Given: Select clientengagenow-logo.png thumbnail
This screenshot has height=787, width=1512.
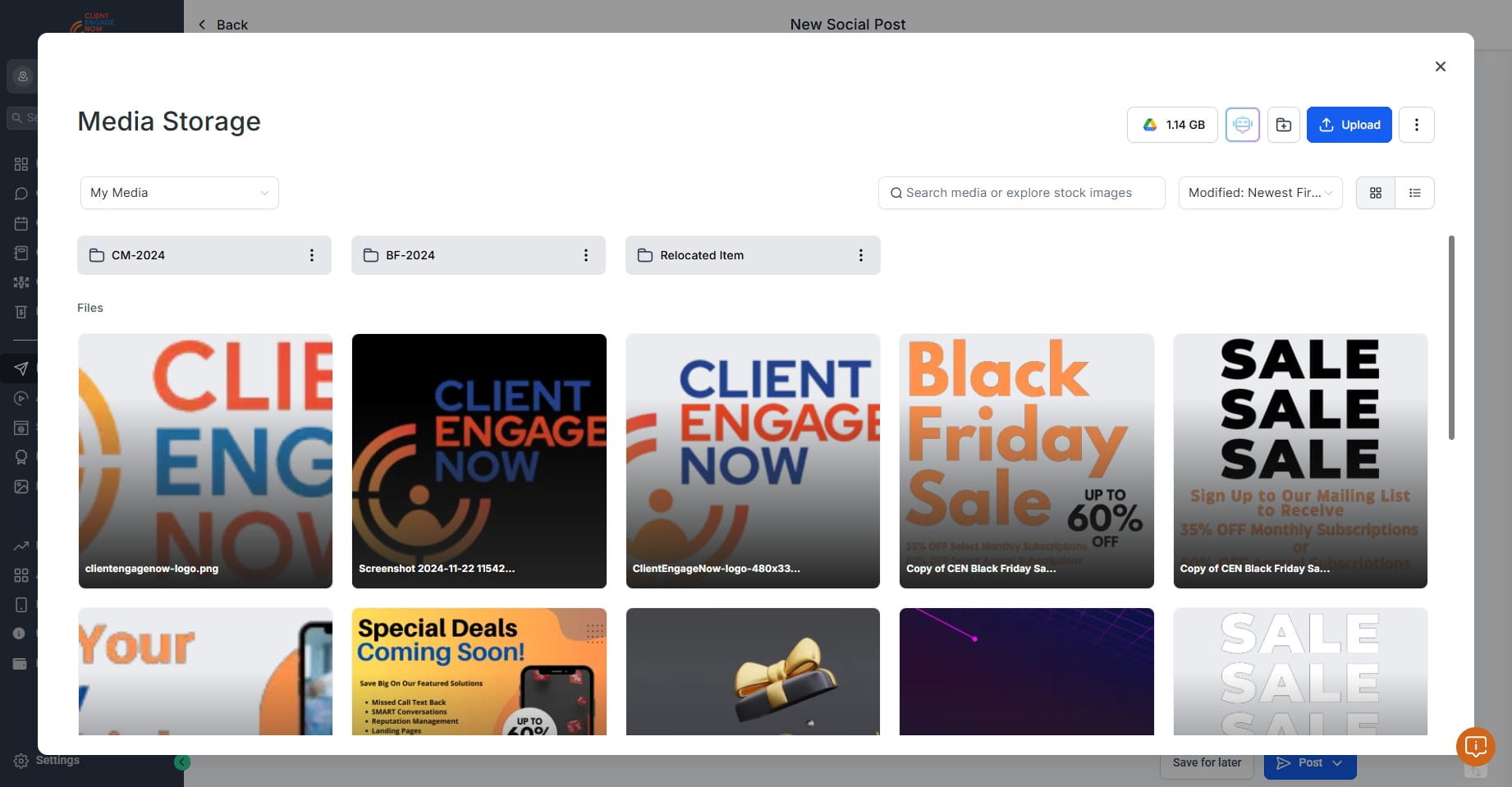Looking at the screenshot, I should tap(205, 461).
